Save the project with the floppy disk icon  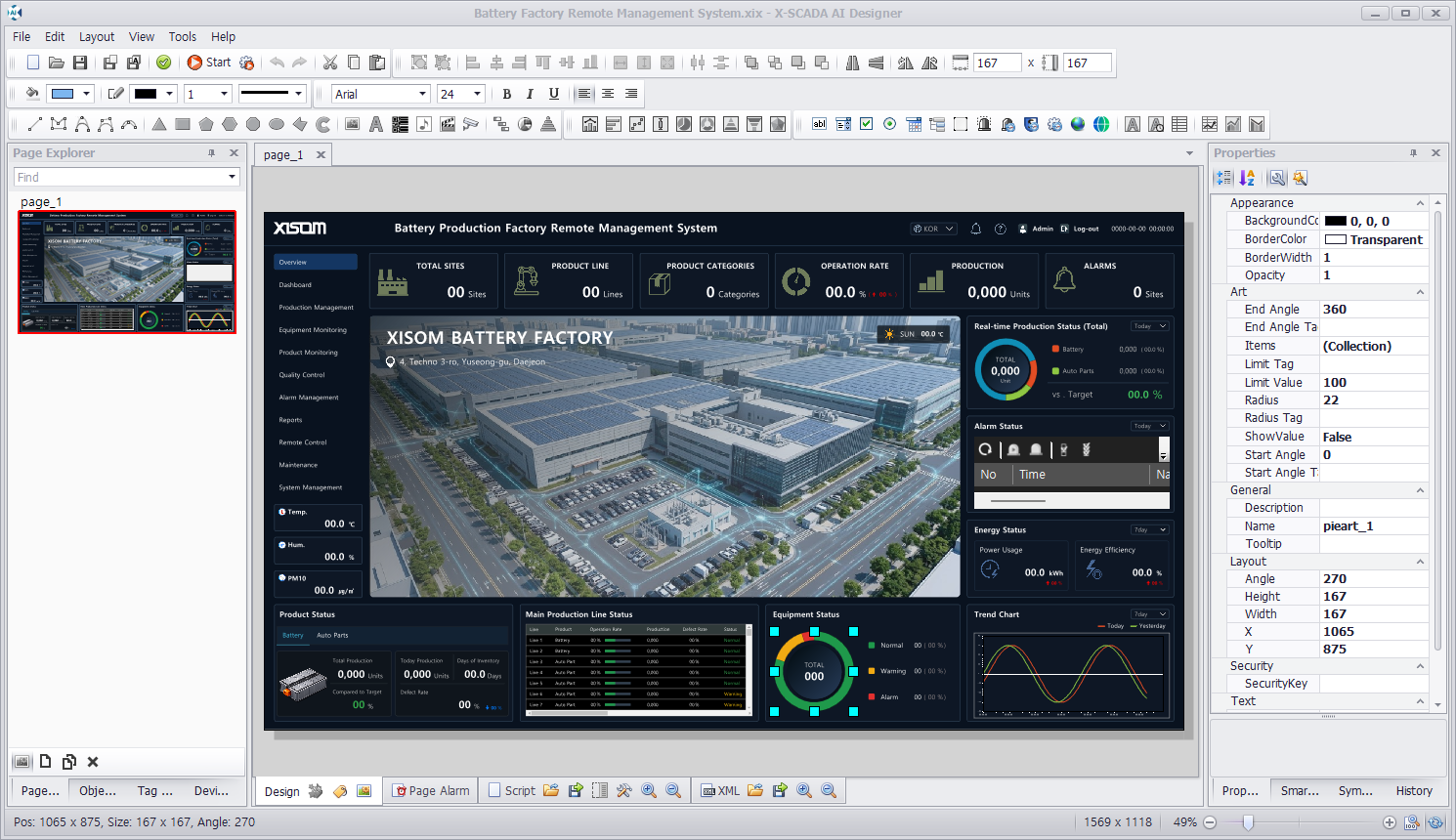coord(80,63)
